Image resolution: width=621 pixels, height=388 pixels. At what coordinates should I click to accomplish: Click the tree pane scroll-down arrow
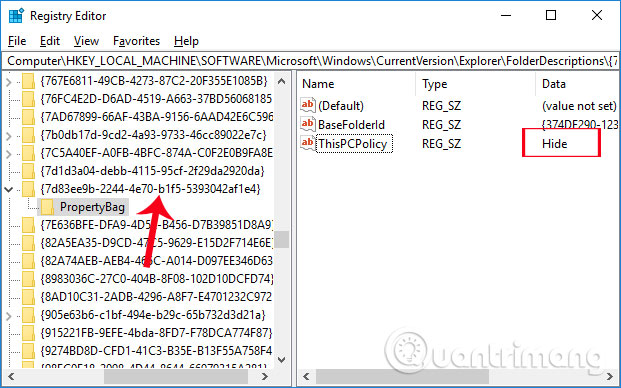[x=282, y=359]
